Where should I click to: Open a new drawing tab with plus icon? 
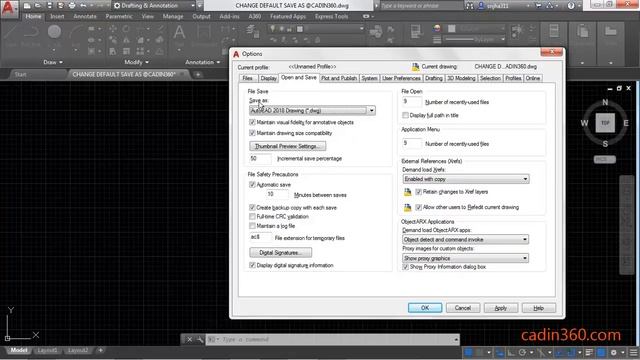pyautogui.click(x=198, y=74)
